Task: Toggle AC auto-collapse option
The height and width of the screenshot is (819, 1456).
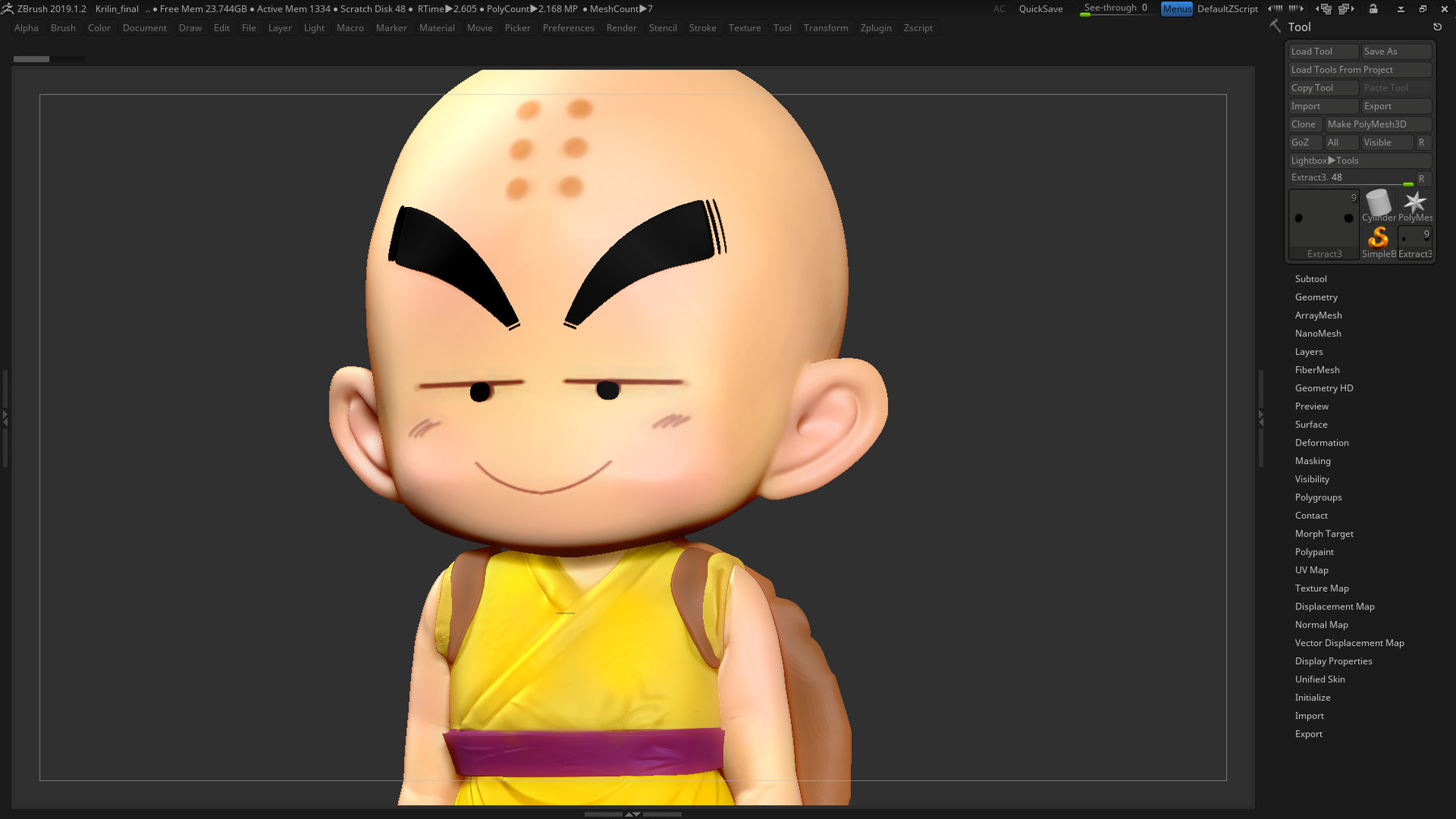Action: pyautogui.click(x=1000, y=8)
